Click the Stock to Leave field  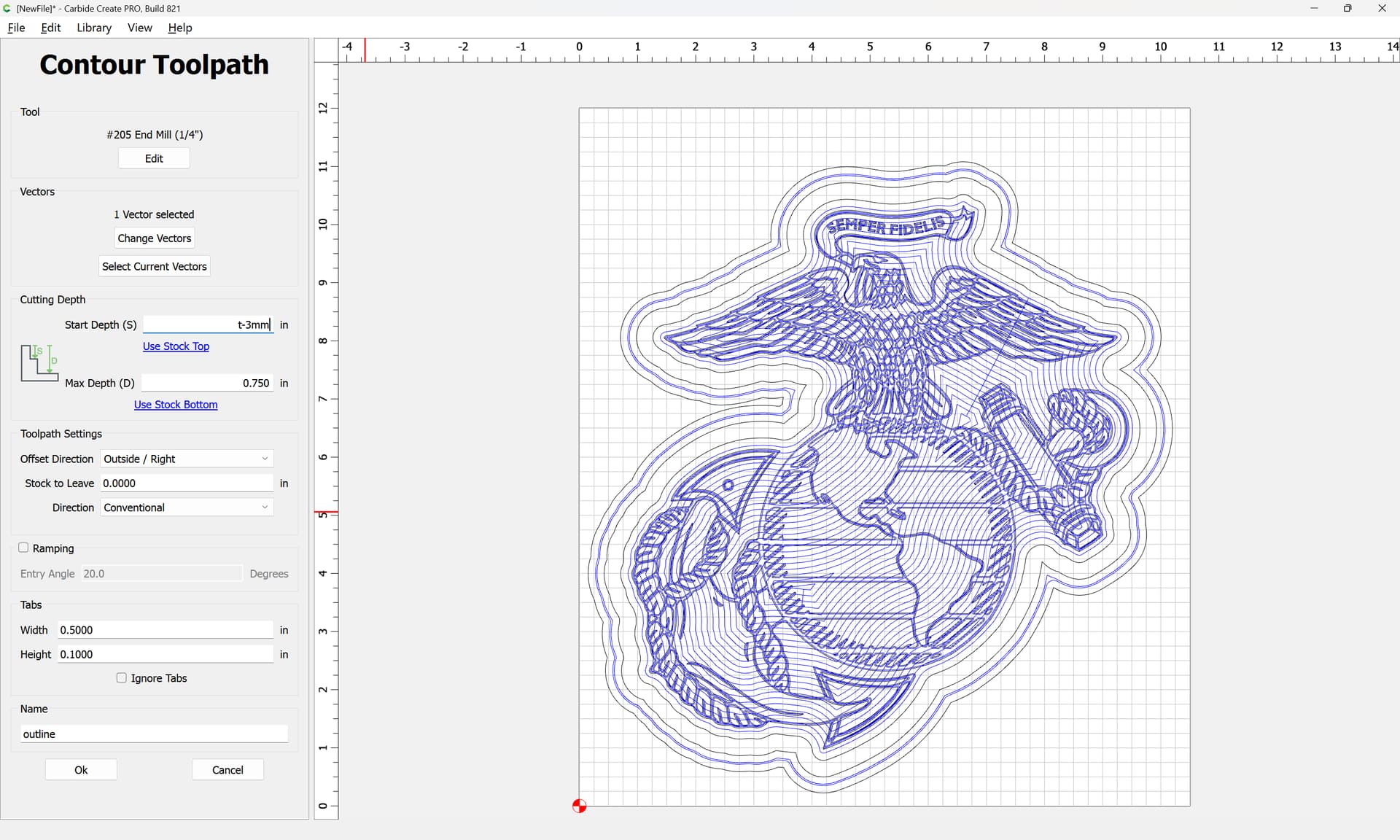(x=187, y=483)
